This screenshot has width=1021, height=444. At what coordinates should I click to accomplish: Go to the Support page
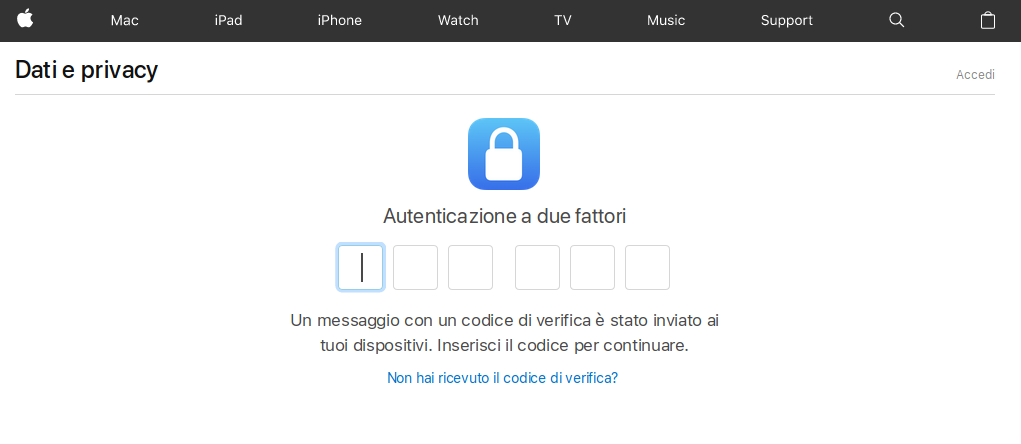click(787, 20)
